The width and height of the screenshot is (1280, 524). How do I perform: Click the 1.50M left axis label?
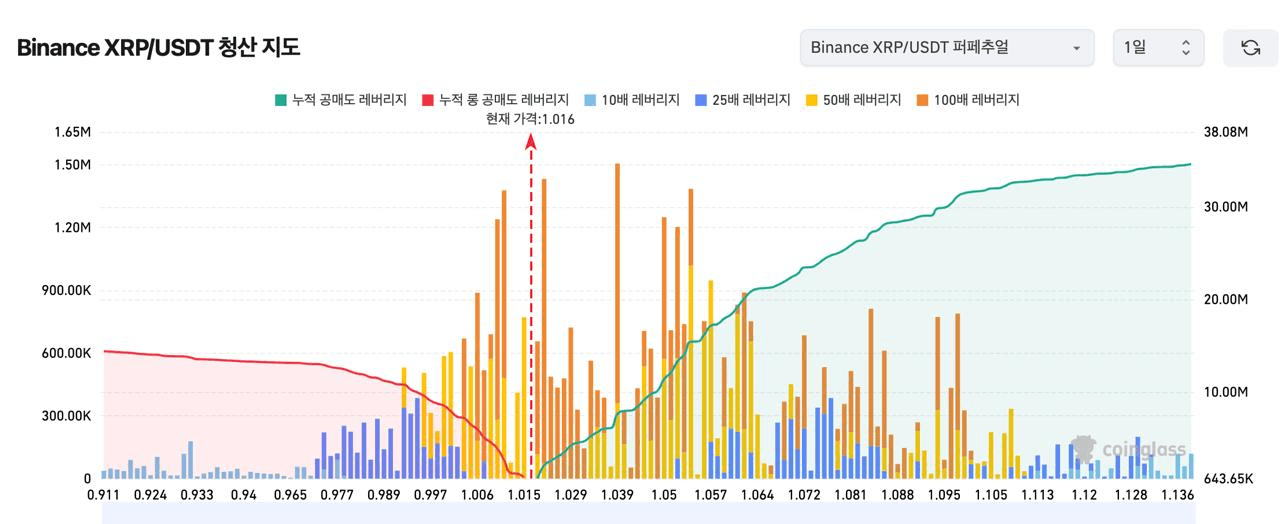click(x=72, y=165)
